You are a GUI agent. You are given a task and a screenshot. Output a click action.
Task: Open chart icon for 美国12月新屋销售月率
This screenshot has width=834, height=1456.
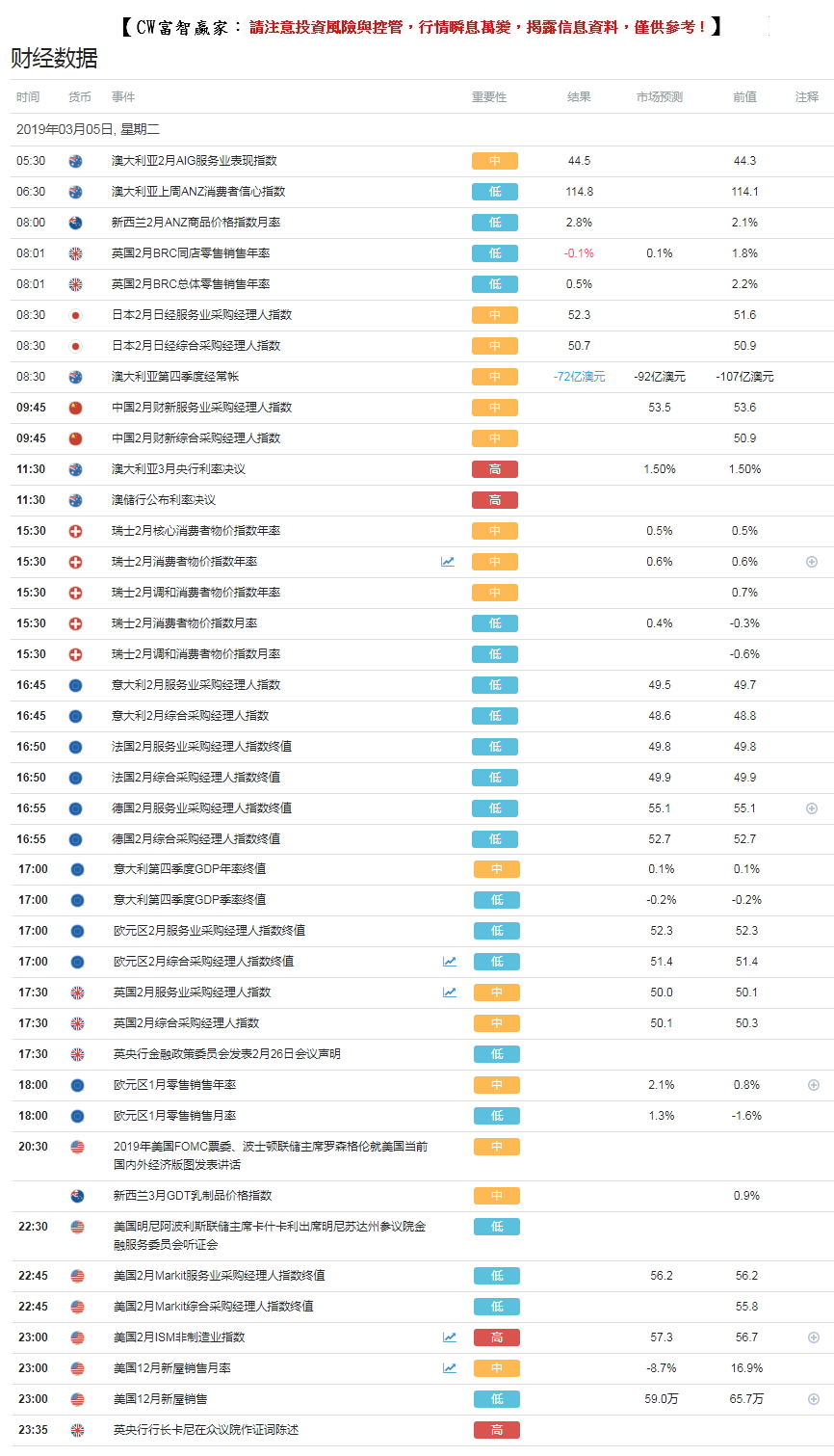coord(450,1368)
